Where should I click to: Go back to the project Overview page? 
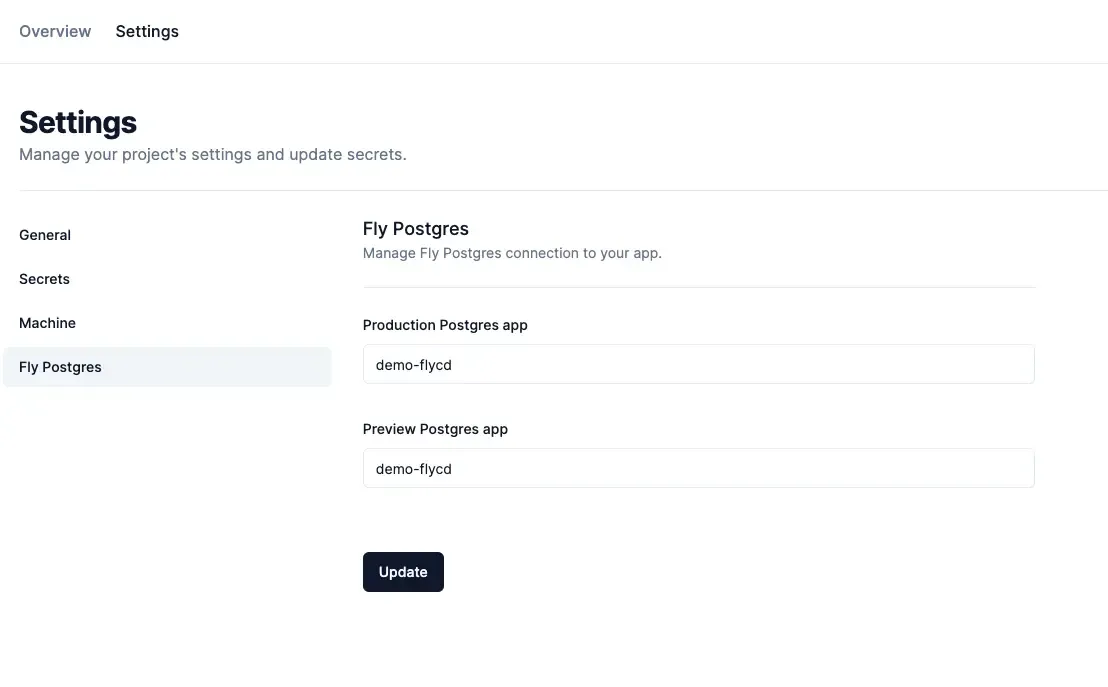click(x=54, y=30)
